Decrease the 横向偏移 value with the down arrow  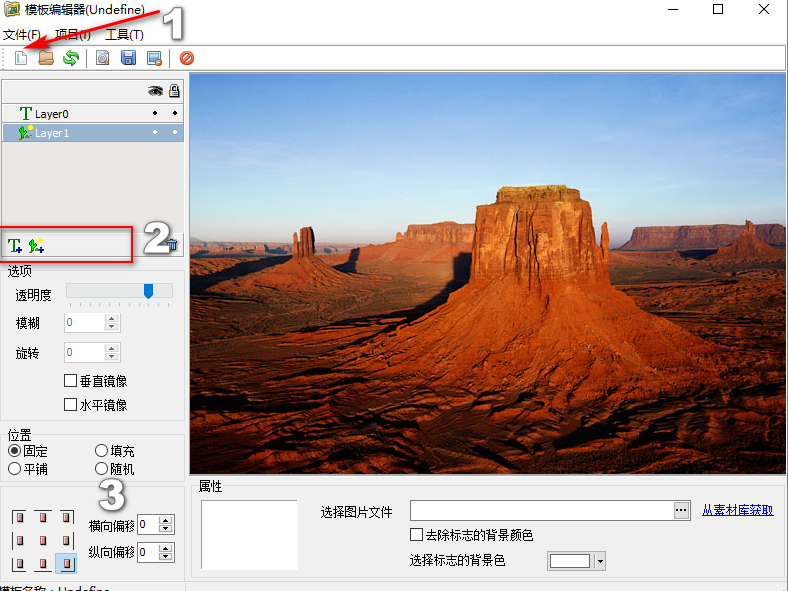pos(165,529)
